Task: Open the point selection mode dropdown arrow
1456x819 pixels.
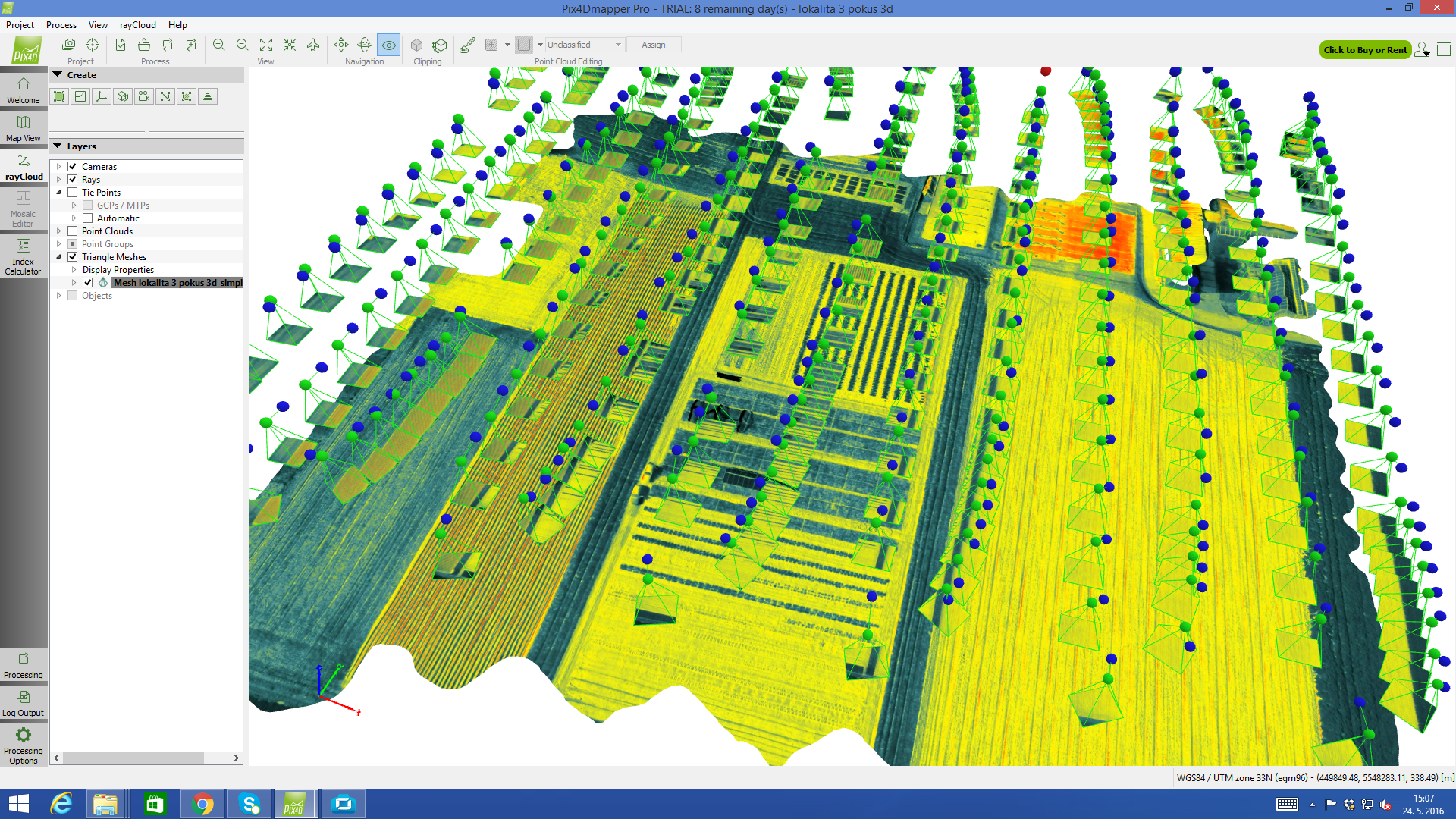Action: pyautogui.click(x=507, y=45)
